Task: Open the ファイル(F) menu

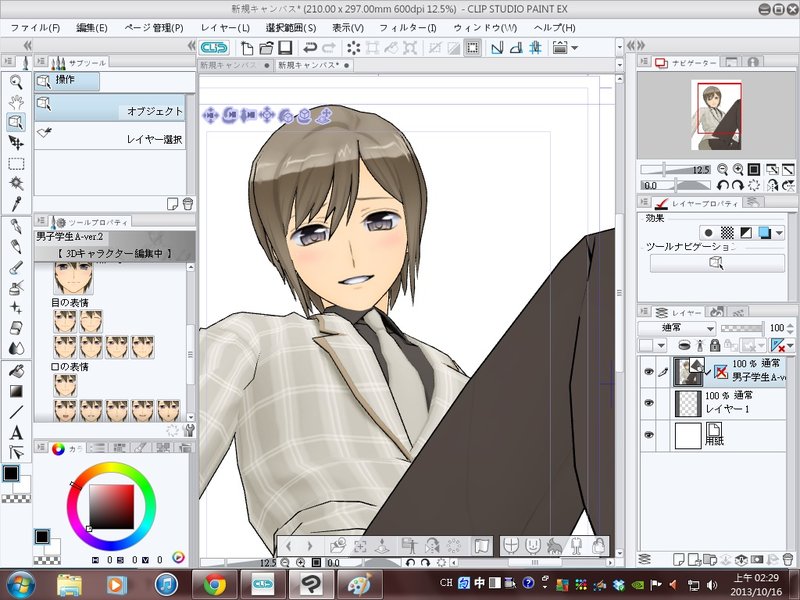Action: point(35,28)
